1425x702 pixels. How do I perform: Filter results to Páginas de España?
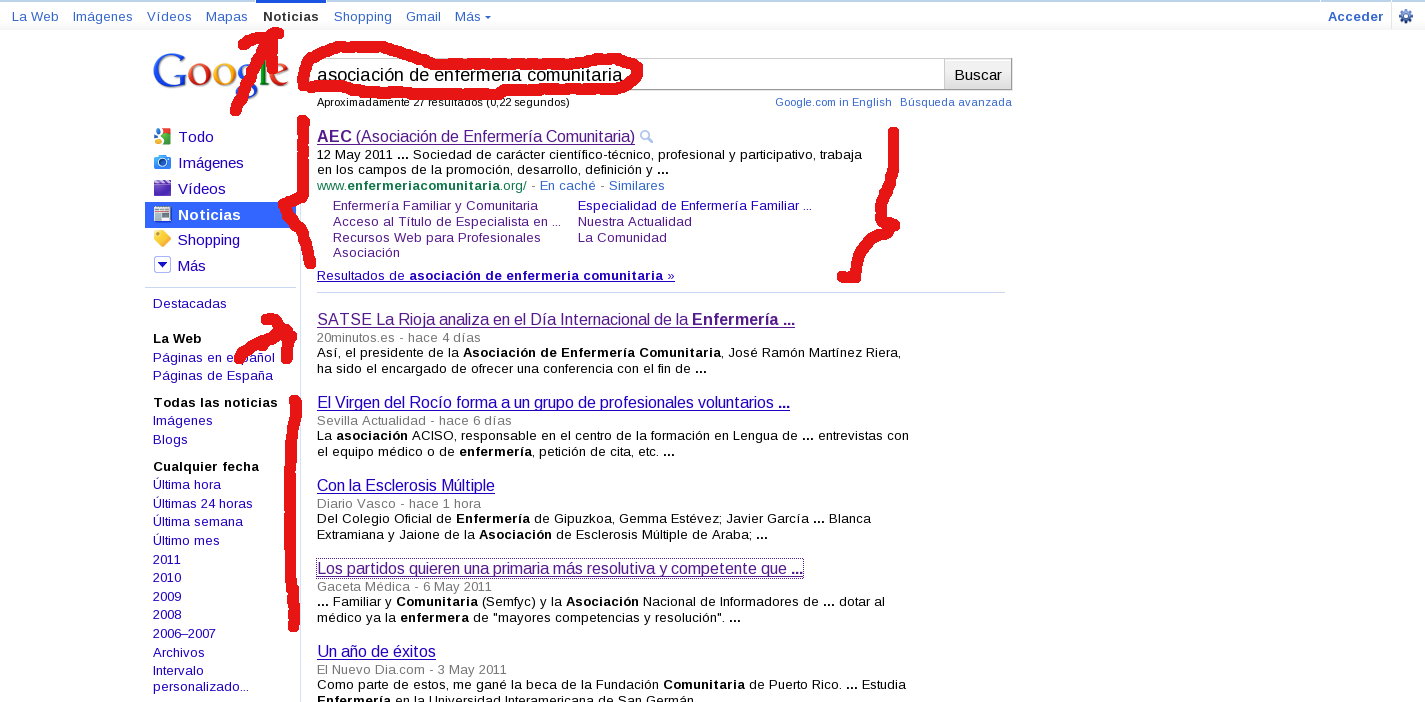212,376
